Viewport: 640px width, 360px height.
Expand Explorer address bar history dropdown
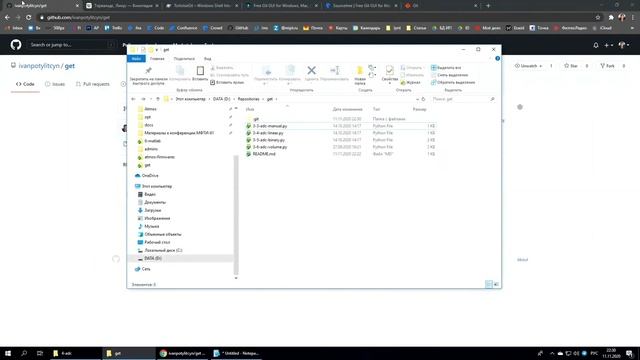(417, 99)
